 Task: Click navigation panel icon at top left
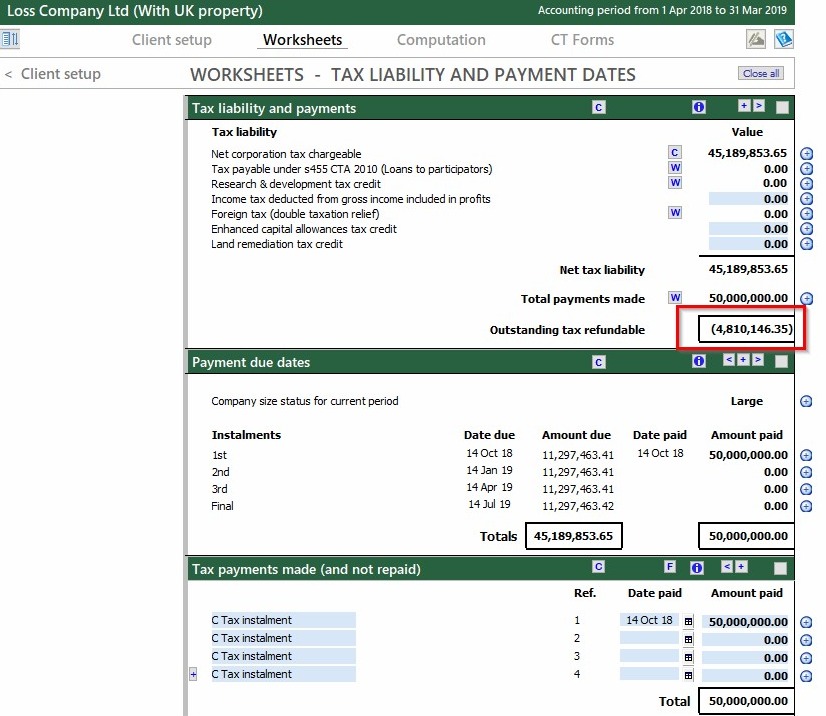(x=10, y=40)
